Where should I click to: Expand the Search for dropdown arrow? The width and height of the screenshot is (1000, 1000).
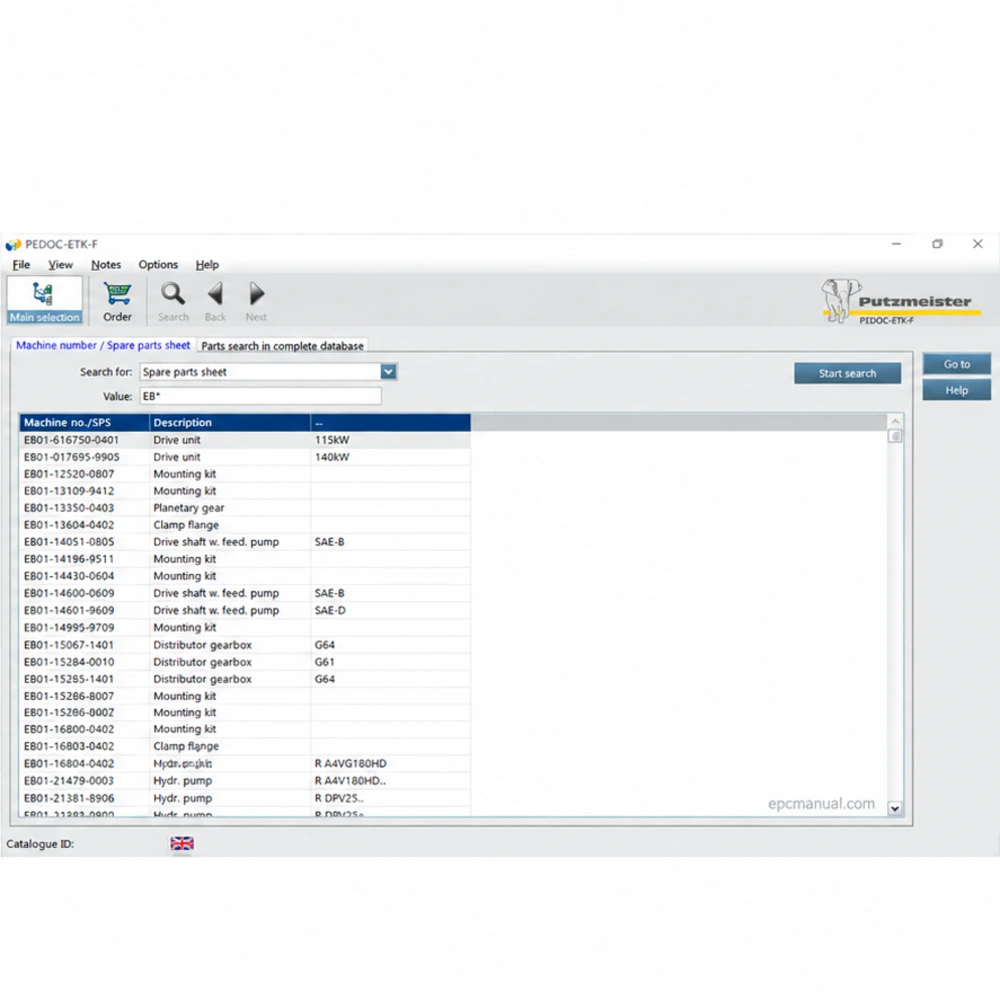pos(388,372)
